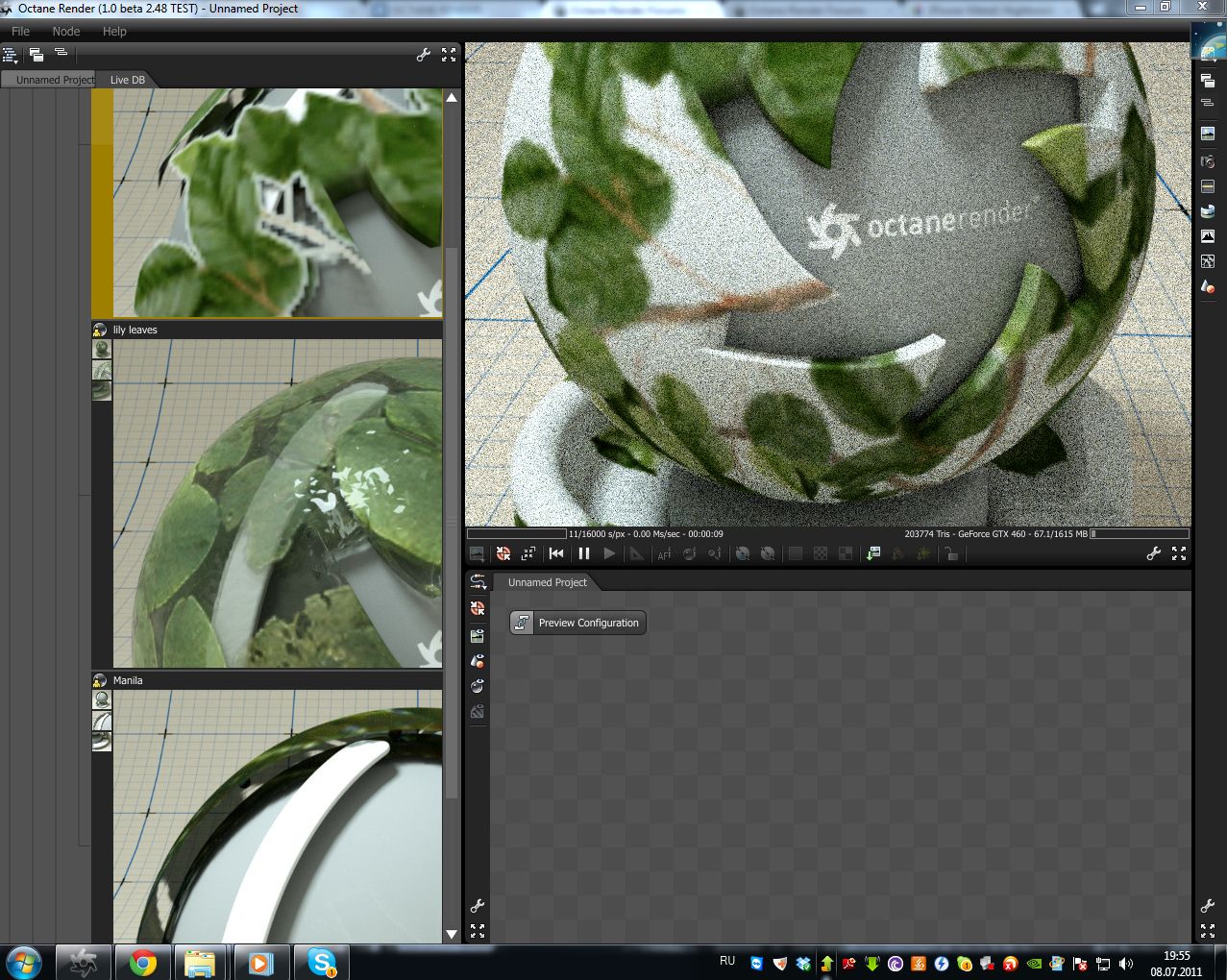Toggle the viewport lock icon
Image resolution: width=1227 pixels, height=980 pixels.
[950, 553]
